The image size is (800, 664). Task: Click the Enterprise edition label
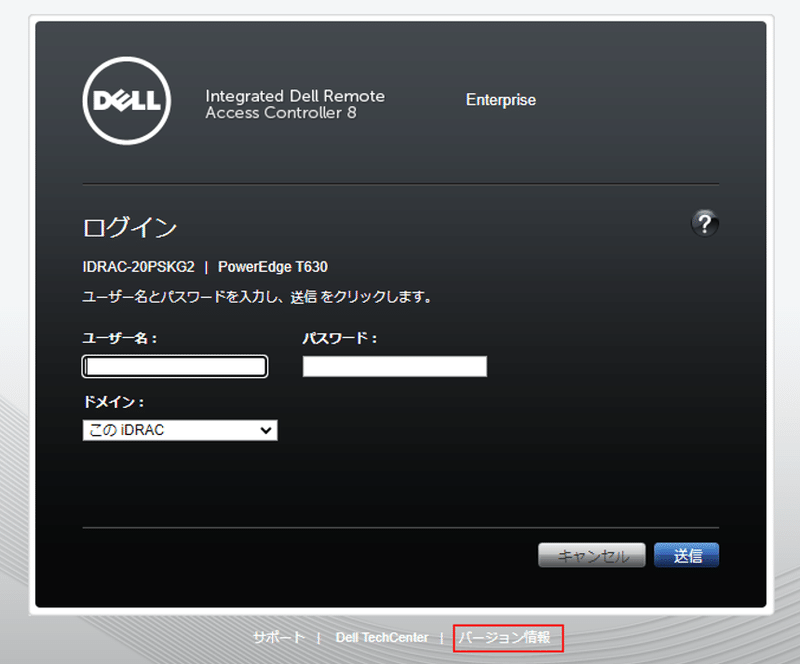click(x=500, y=100)
